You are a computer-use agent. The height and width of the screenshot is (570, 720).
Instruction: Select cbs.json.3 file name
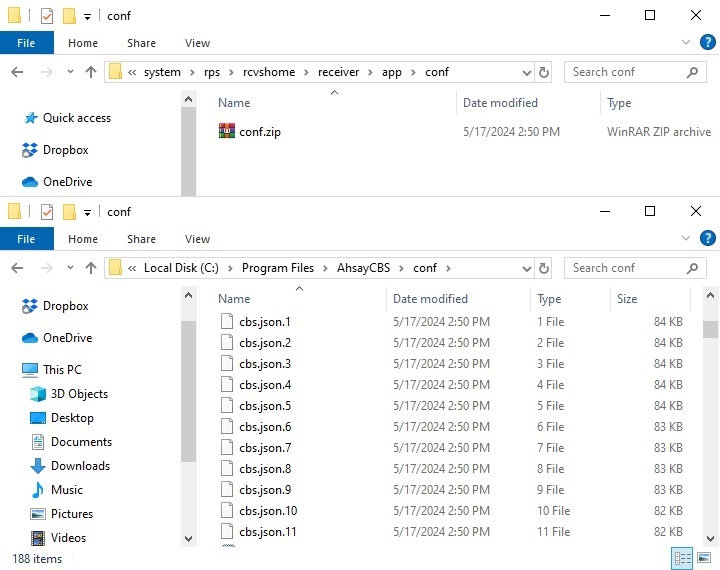(x=265, y=364)
